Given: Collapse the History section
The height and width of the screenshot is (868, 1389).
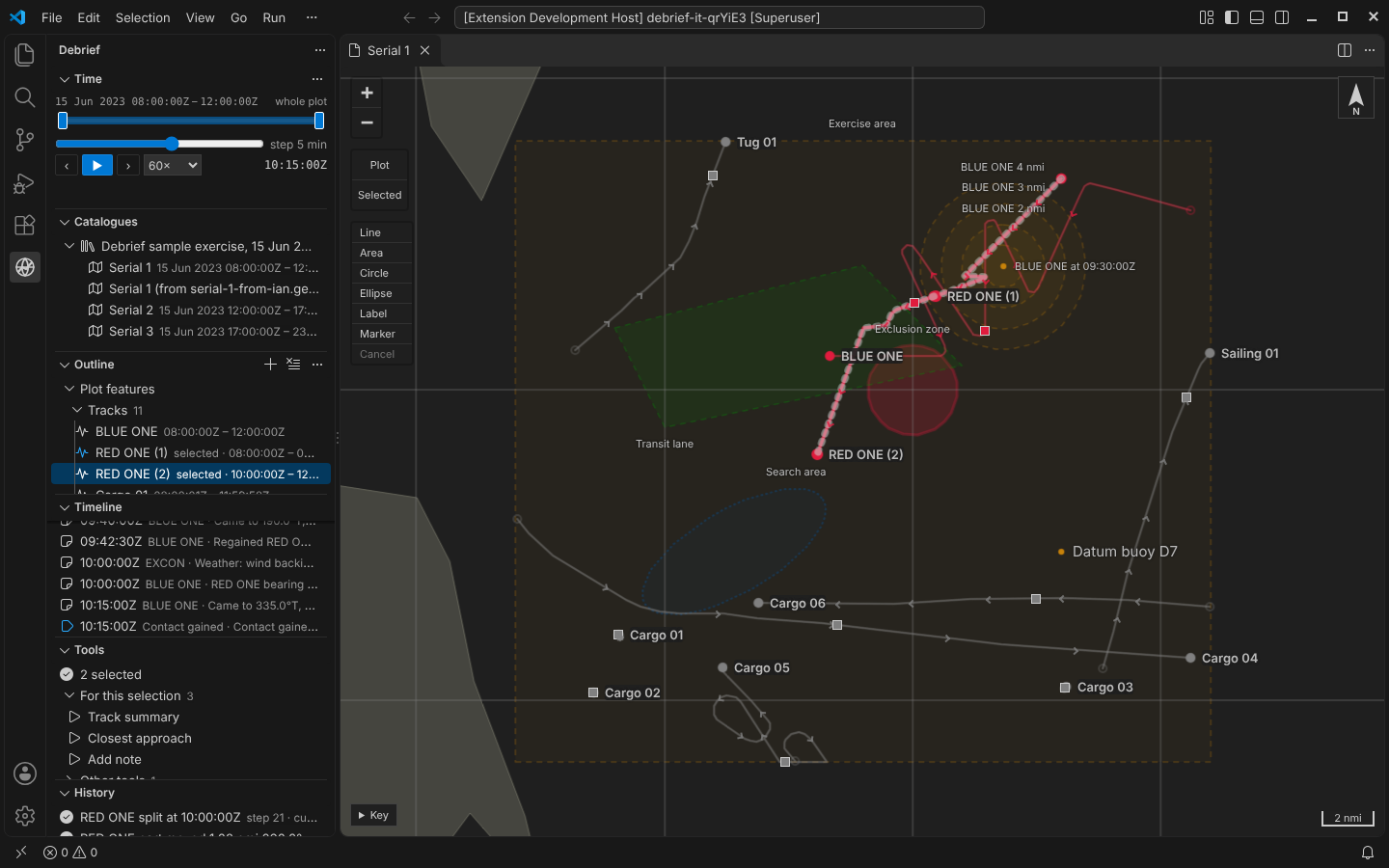Looking at the screenshot, I should tap(65, 793).
